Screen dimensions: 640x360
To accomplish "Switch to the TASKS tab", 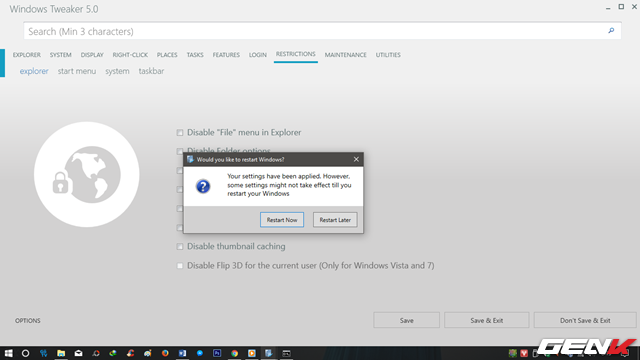I will (195, 55).
